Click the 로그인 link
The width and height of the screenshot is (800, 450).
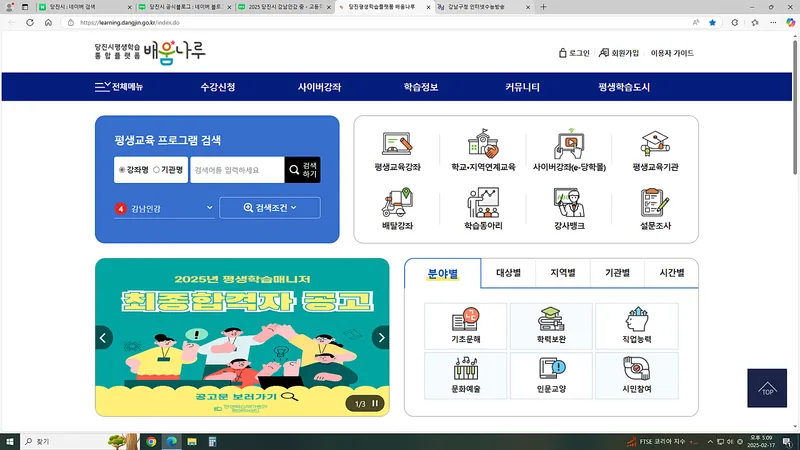[x=574, y=53]
